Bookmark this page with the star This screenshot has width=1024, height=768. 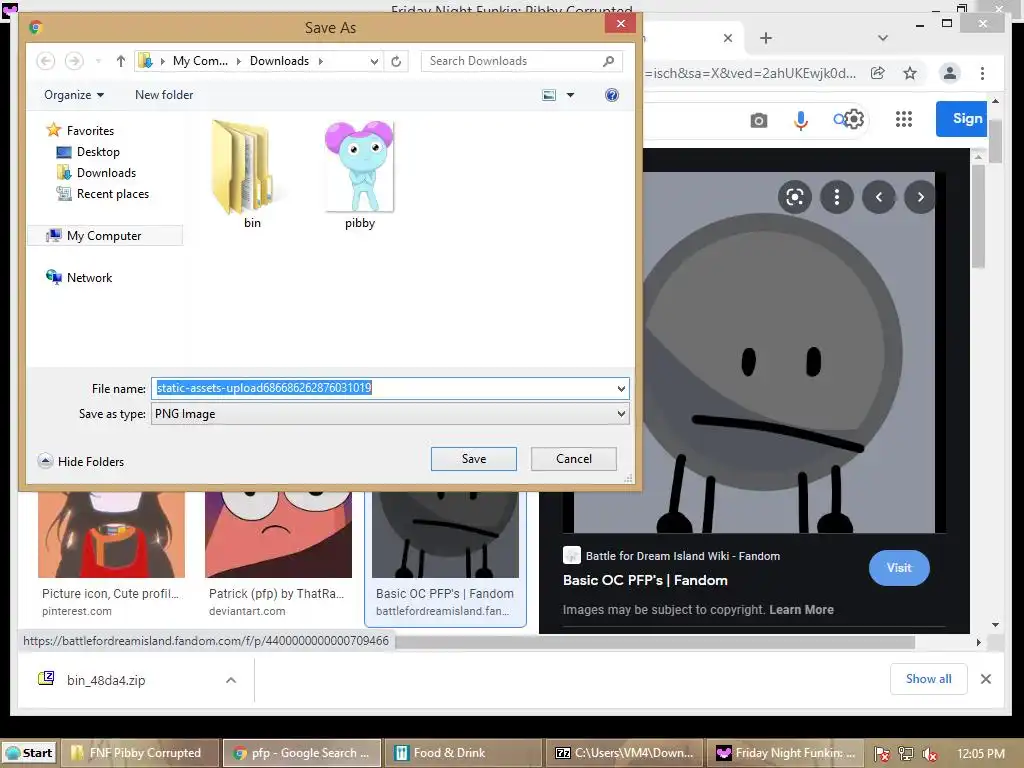[x=910, y=73]
